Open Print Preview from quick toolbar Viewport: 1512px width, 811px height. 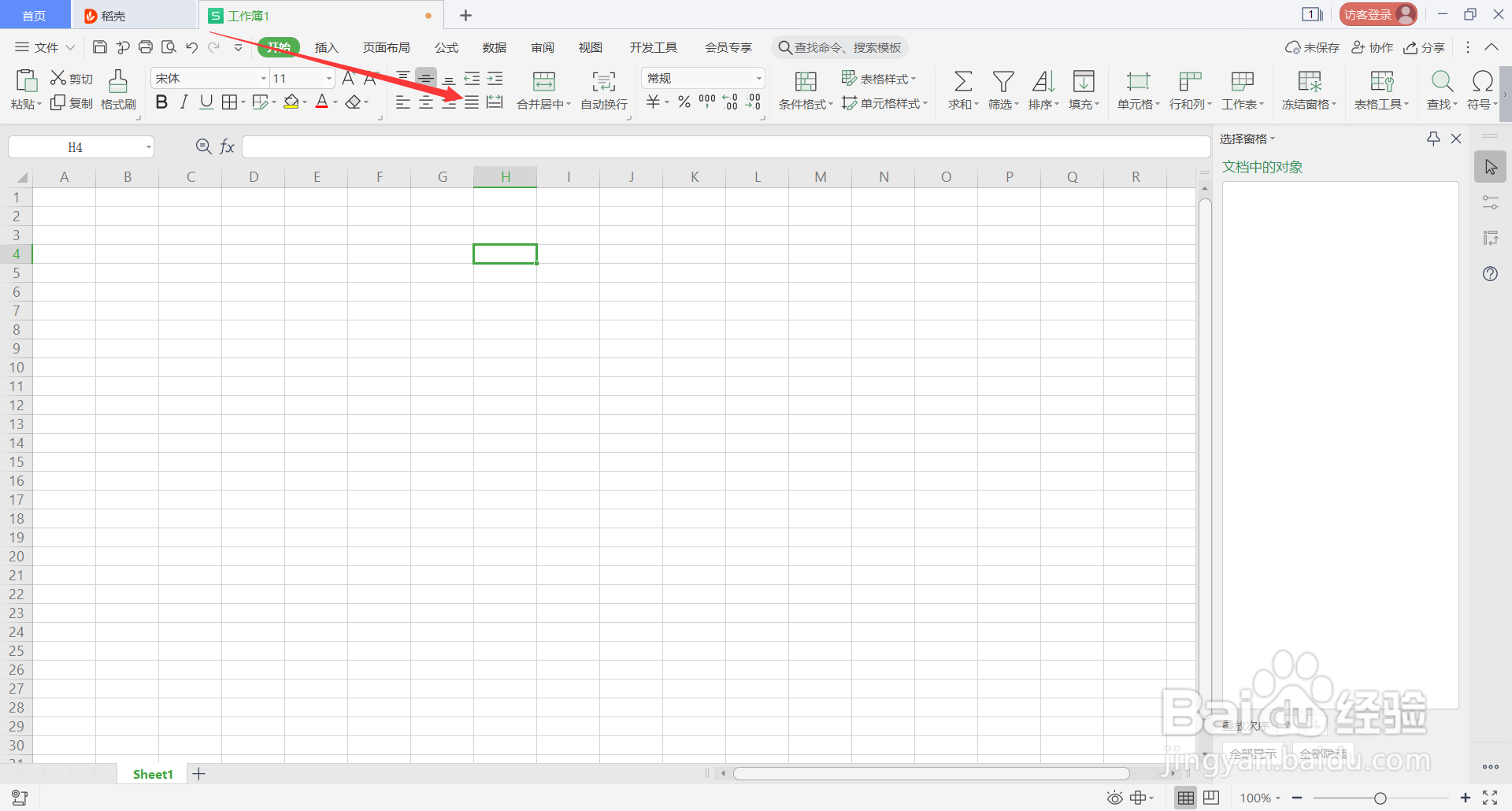(x=169, y=47)
